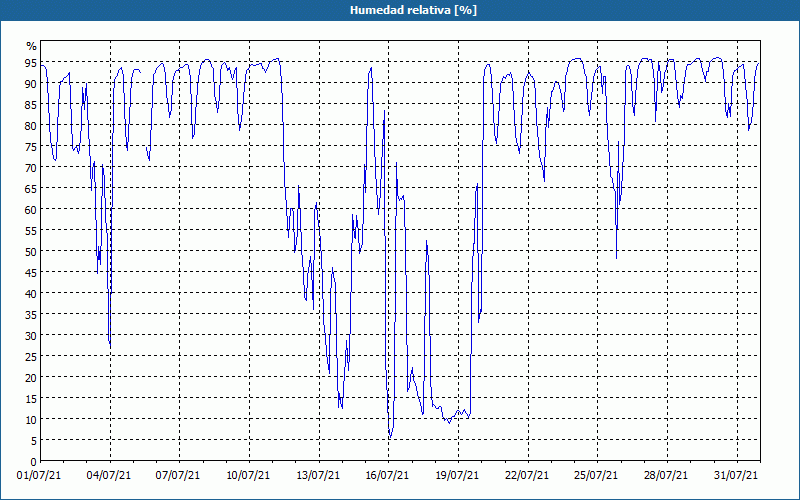Click the '%' unit label on y-axis
Viewport: 800px width, 500px height.
(32, 46)
